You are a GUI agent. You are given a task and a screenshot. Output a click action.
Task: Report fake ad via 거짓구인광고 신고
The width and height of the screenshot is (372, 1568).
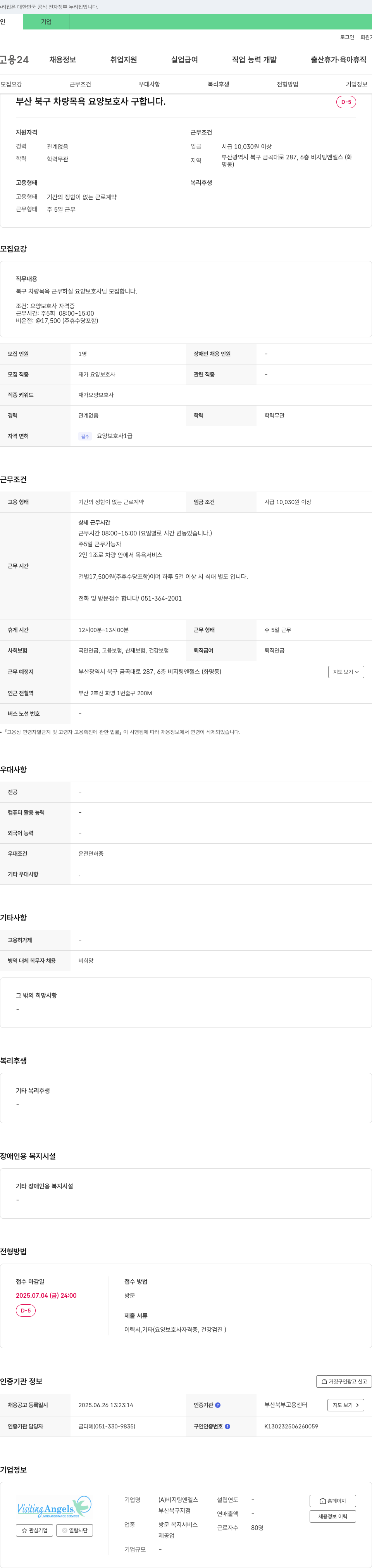pyautogui.click(x=344, y=1382)
